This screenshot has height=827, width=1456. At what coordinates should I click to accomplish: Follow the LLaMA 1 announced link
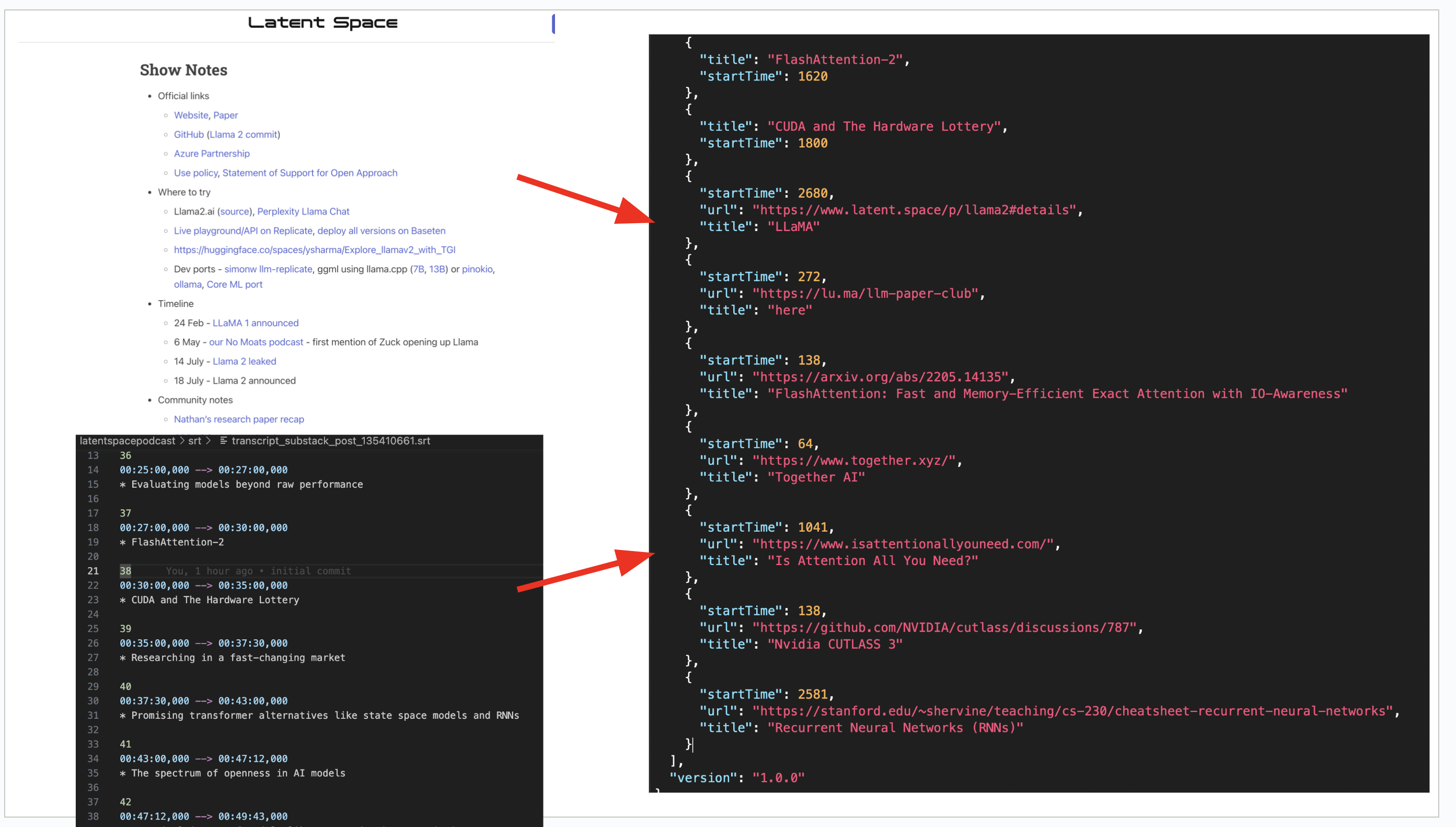tap(255, 323)
